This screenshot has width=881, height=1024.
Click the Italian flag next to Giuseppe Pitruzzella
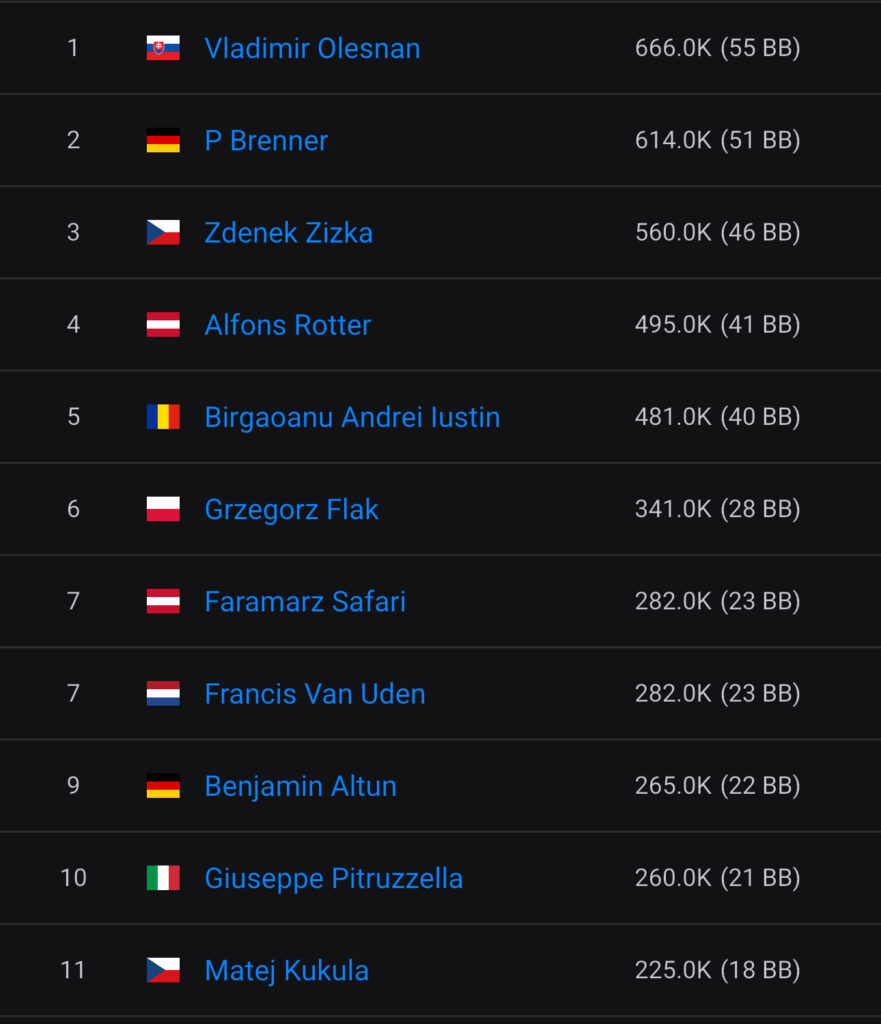click(x=163, y=878)
